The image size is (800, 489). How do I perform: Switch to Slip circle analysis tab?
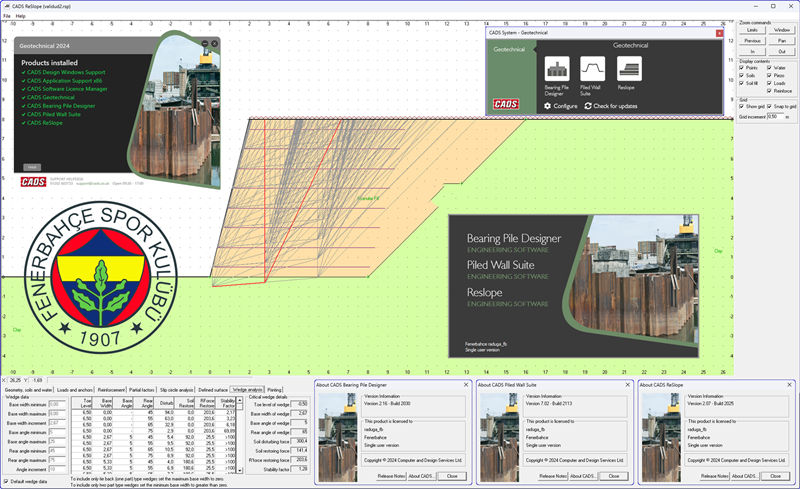coord(177,389)
